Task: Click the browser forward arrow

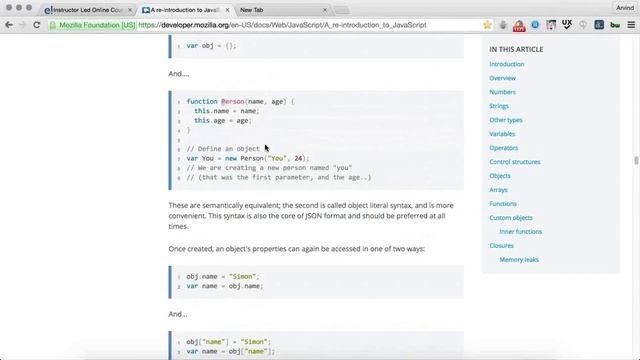Action: (22, 25)
